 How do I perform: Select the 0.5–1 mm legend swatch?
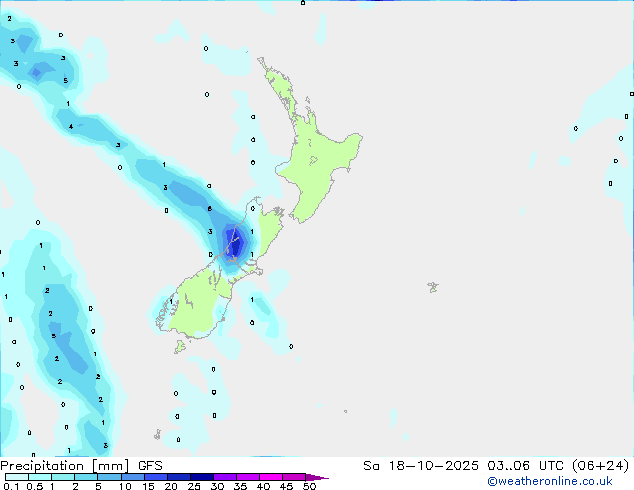click(40, 477)
